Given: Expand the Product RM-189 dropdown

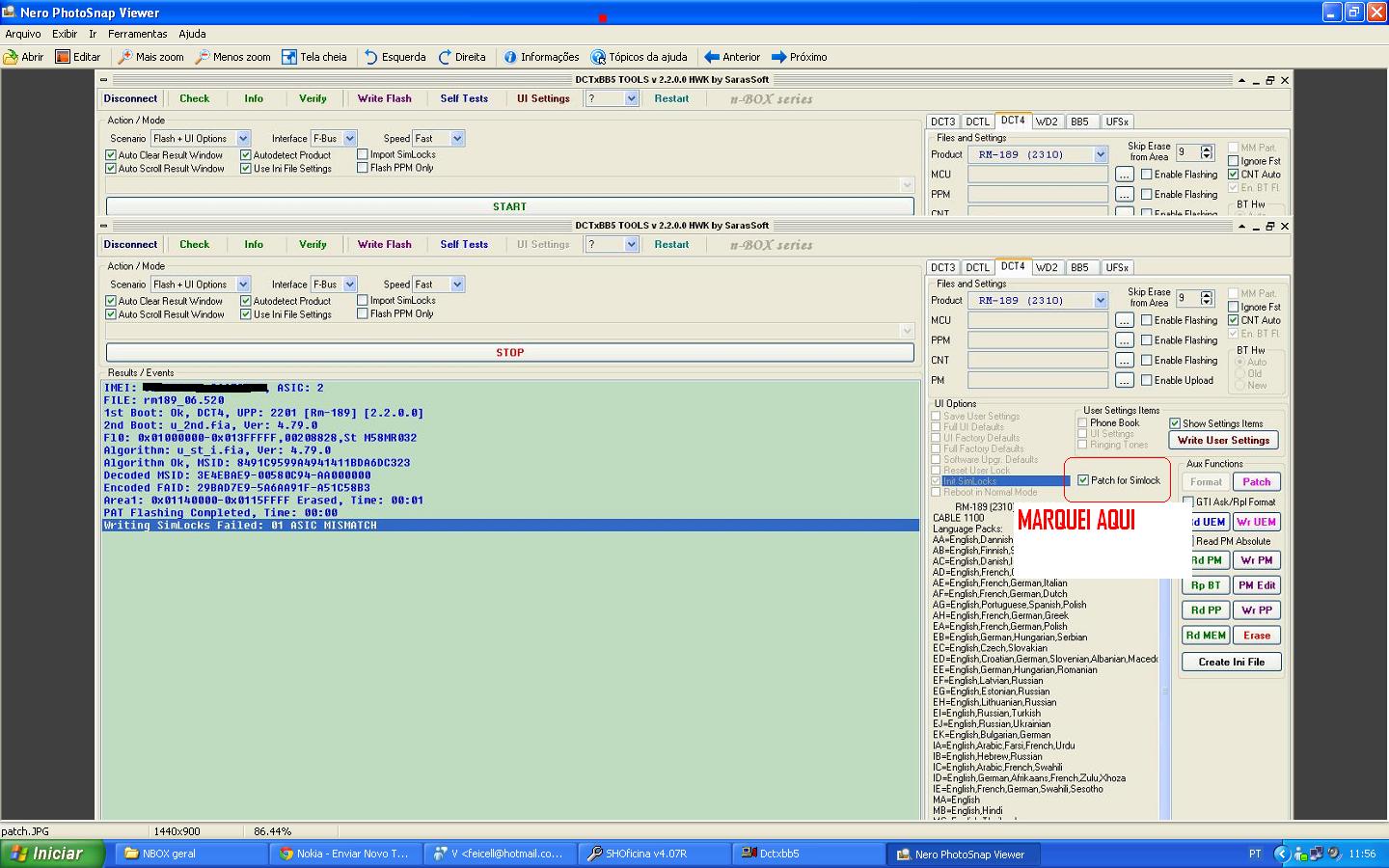Looking at the screenshot, I should pos(1100,300).
